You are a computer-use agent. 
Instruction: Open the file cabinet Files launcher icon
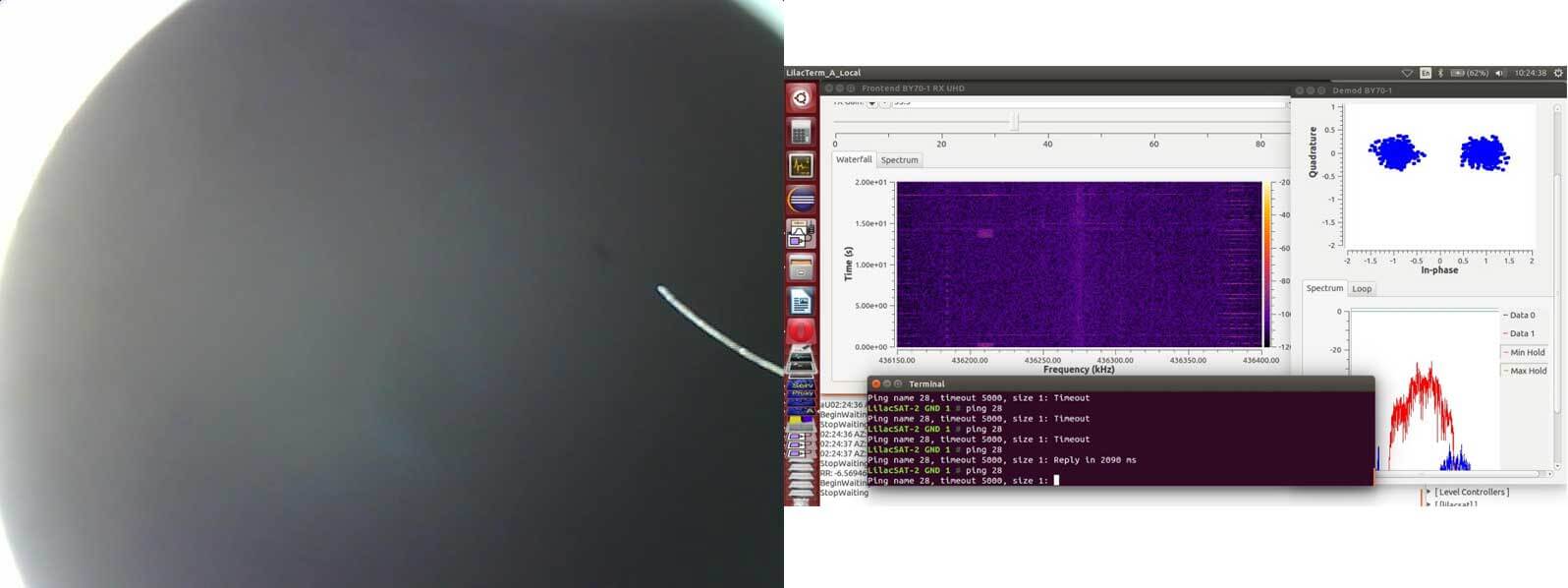click(x=801, y=267)
